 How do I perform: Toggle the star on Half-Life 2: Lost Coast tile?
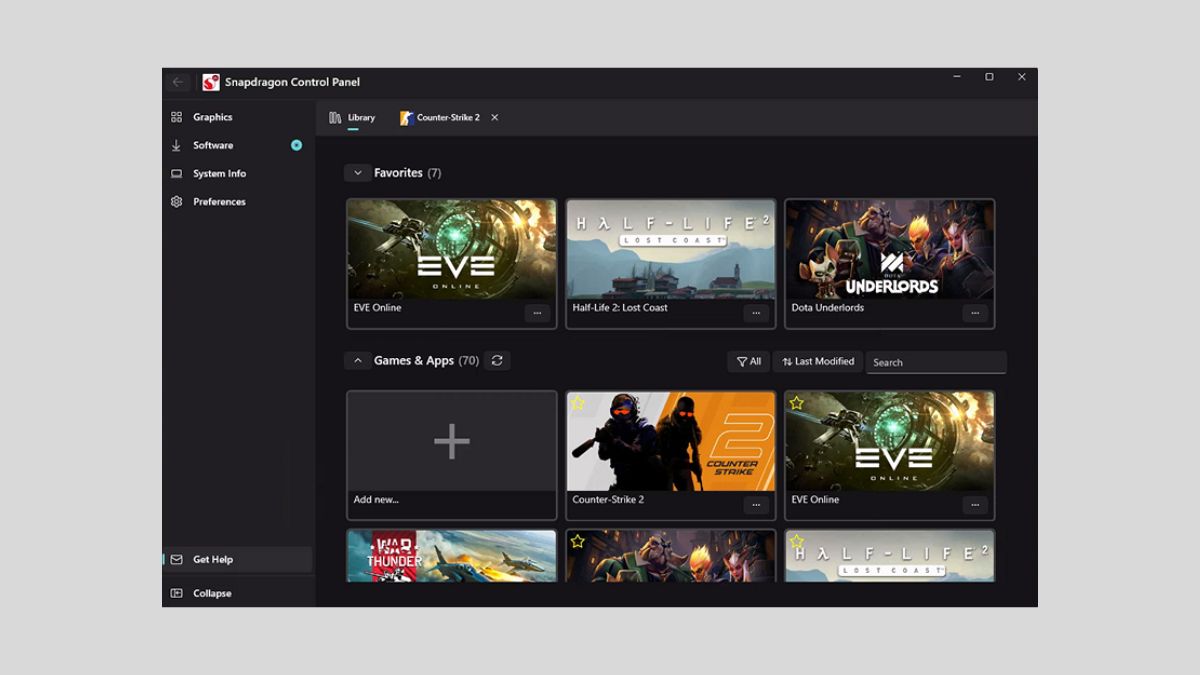pyautogui.click(x=798, y=540)
